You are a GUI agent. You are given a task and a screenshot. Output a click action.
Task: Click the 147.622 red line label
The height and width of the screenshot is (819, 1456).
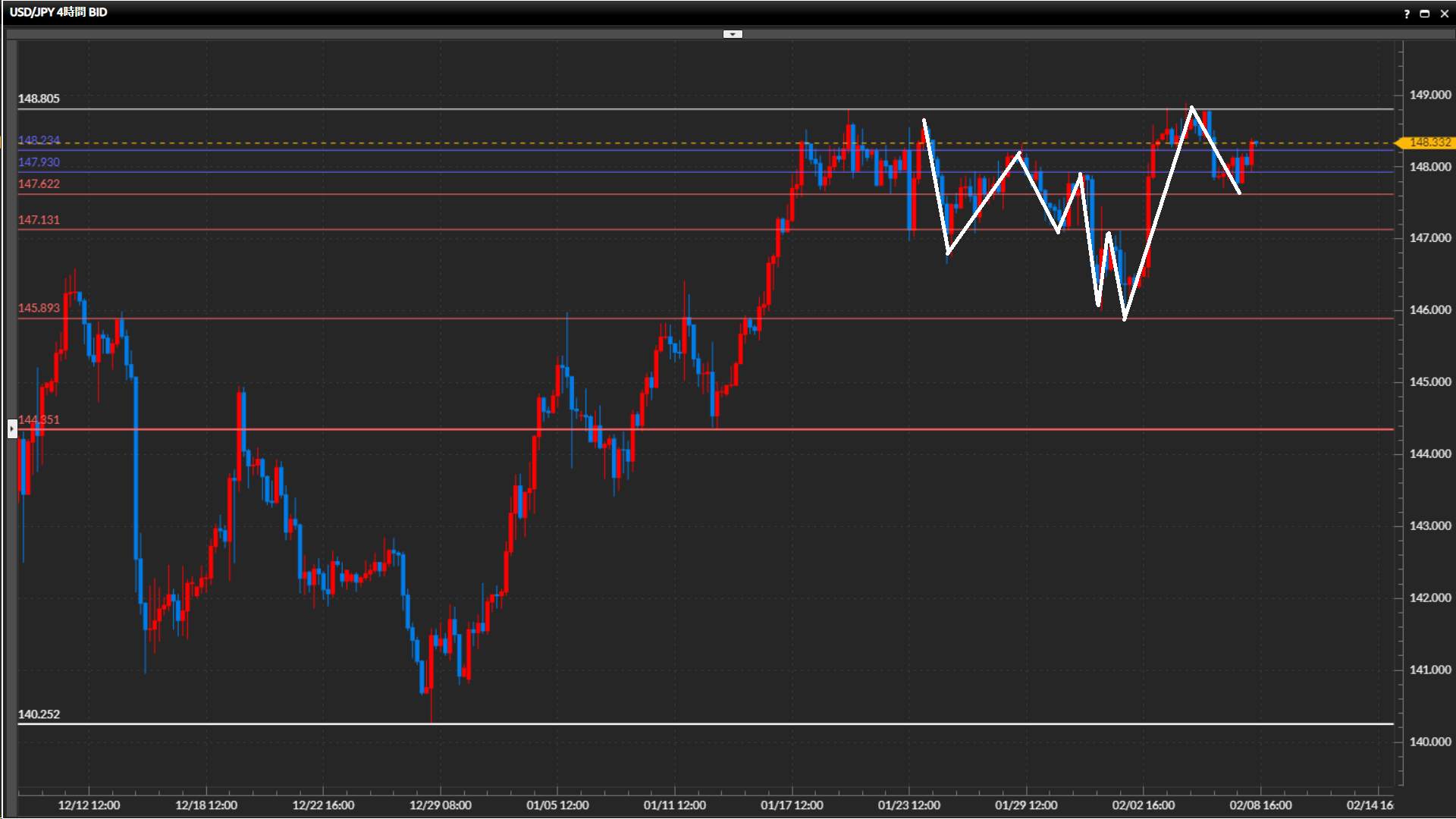39,184
